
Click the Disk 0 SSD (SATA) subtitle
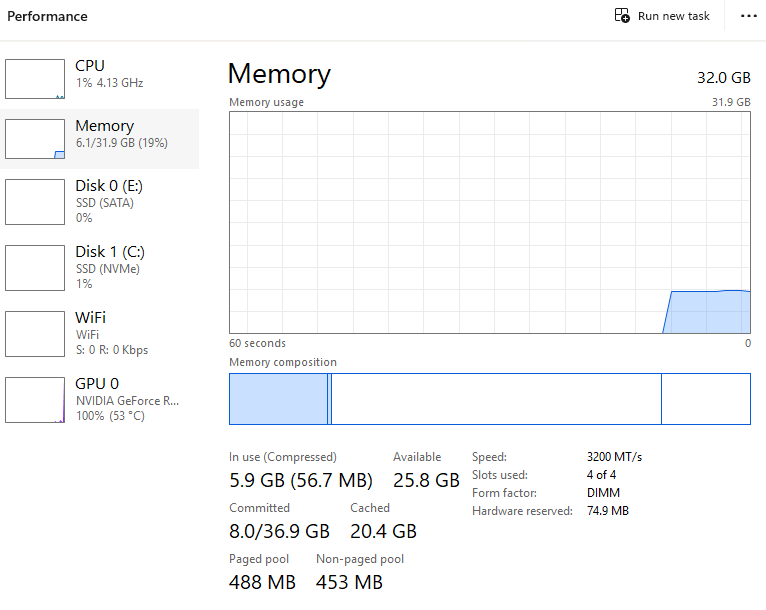pos(105,203)
